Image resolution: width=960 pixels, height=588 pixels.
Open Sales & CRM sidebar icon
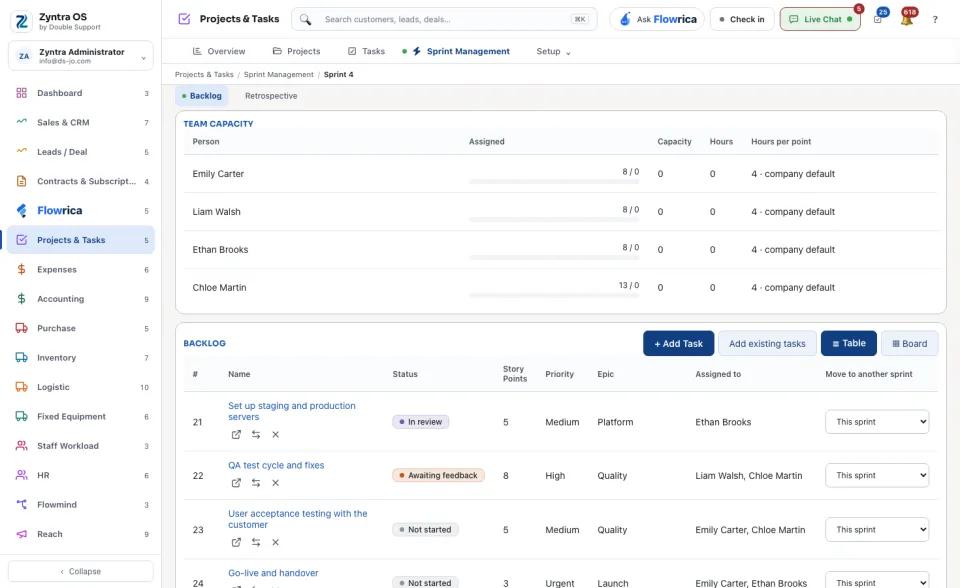click(x=21, y=122)
